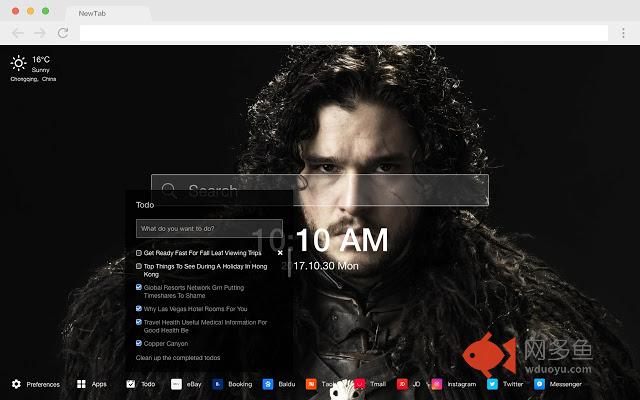The height and width of the screenshot is (400, 640).
Task: Delete the Fall Leaf Viewing Trips todo
Action: coord(280,253)
